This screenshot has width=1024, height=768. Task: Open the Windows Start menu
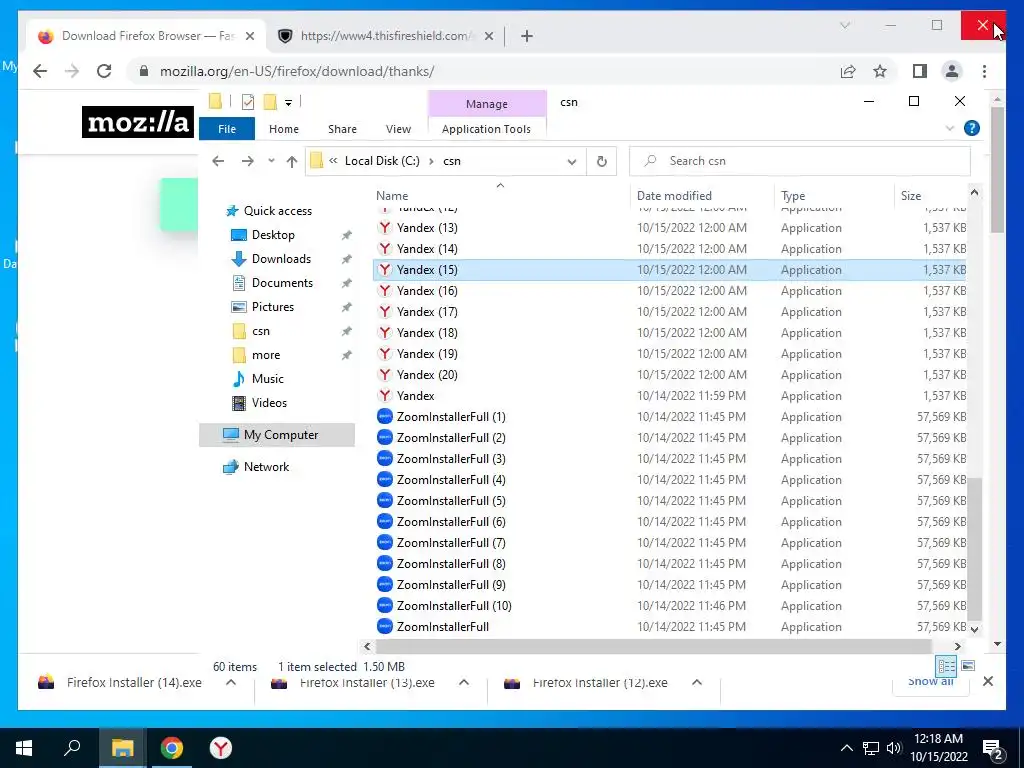(x=24, y=748)
